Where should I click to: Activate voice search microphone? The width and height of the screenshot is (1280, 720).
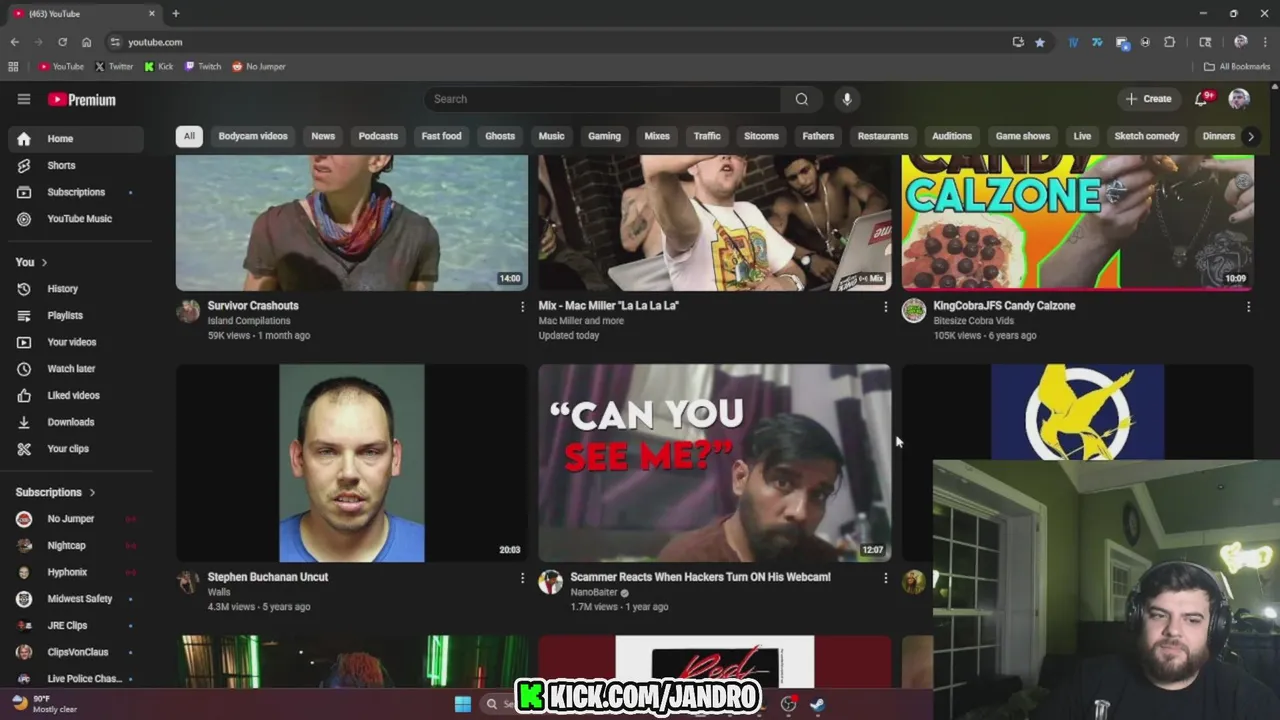pos(847,99)
